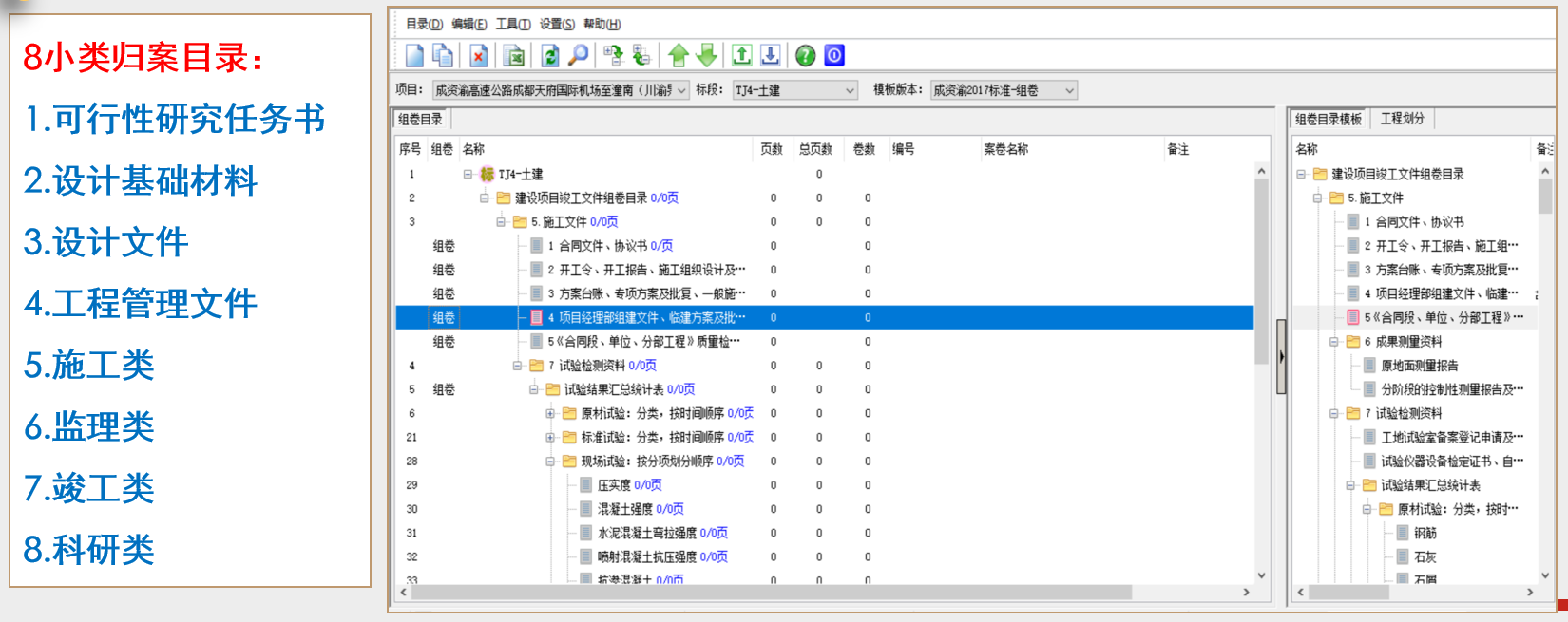
Task: Collapse the 5.施工文件 node in center tree
Action: click(501, 222)
